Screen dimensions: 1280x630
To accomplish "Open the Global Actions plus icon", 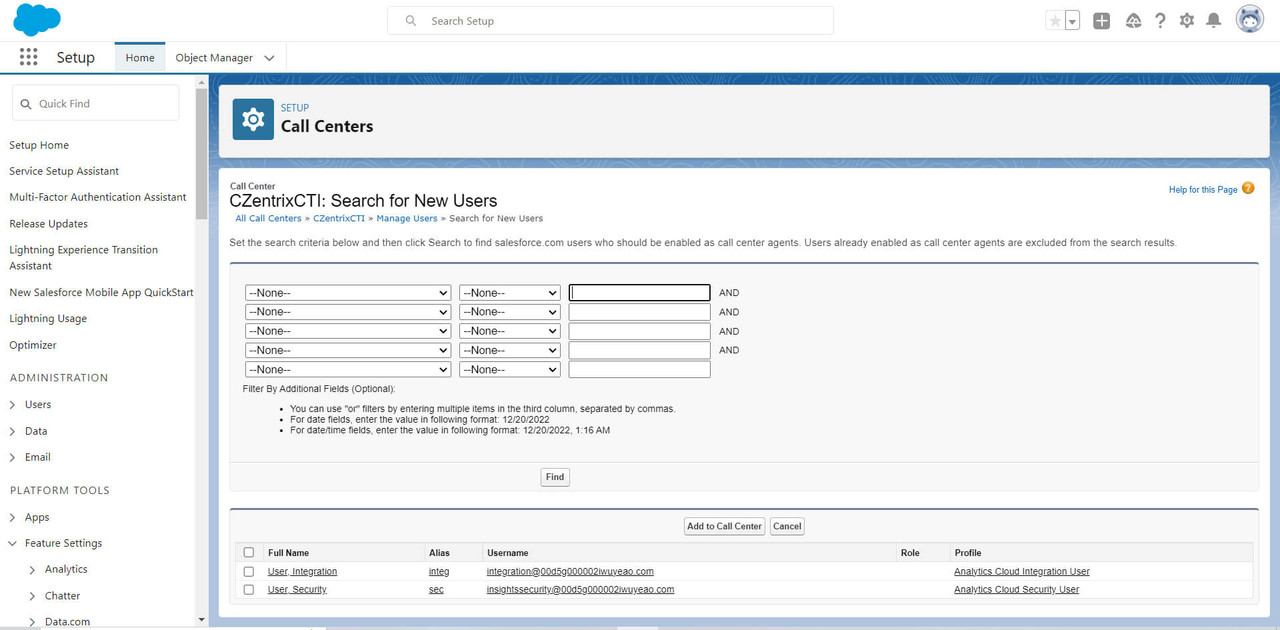I will [x=1102, y=21].
